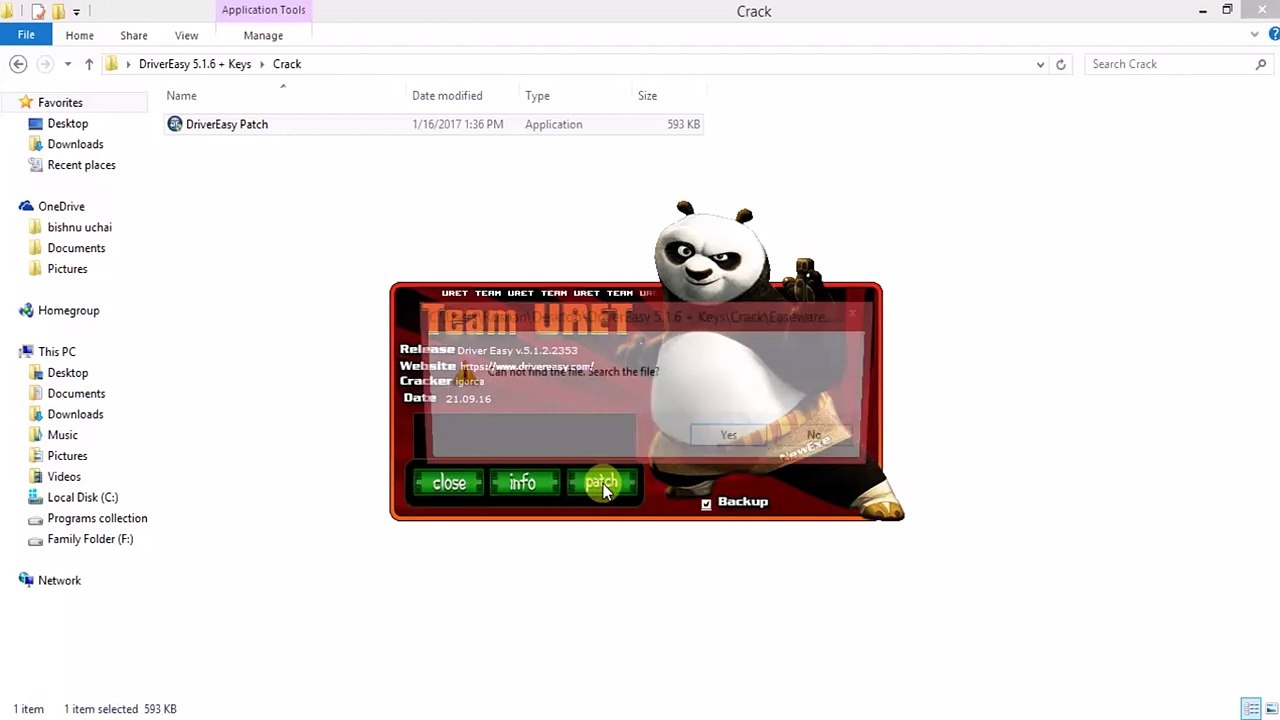Click Yes in the file search prompt
This screenshot has height=720, width=1280.
(x=728, y=435)
